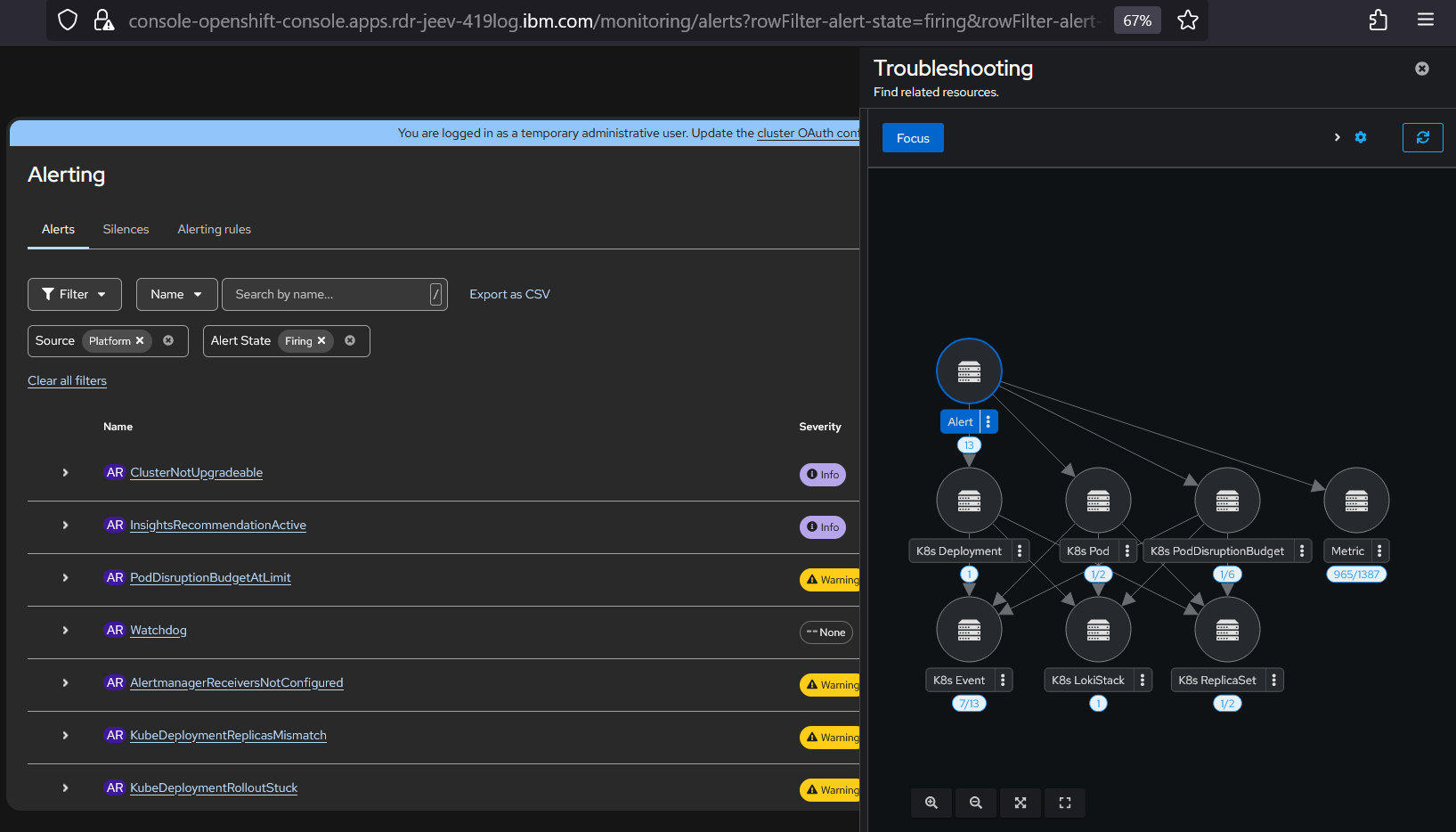Image resolution: width=1456 pixels, height=832 pixels.
Task: Open K8s Event kebab menu
Action: [x=1003, y=680]
